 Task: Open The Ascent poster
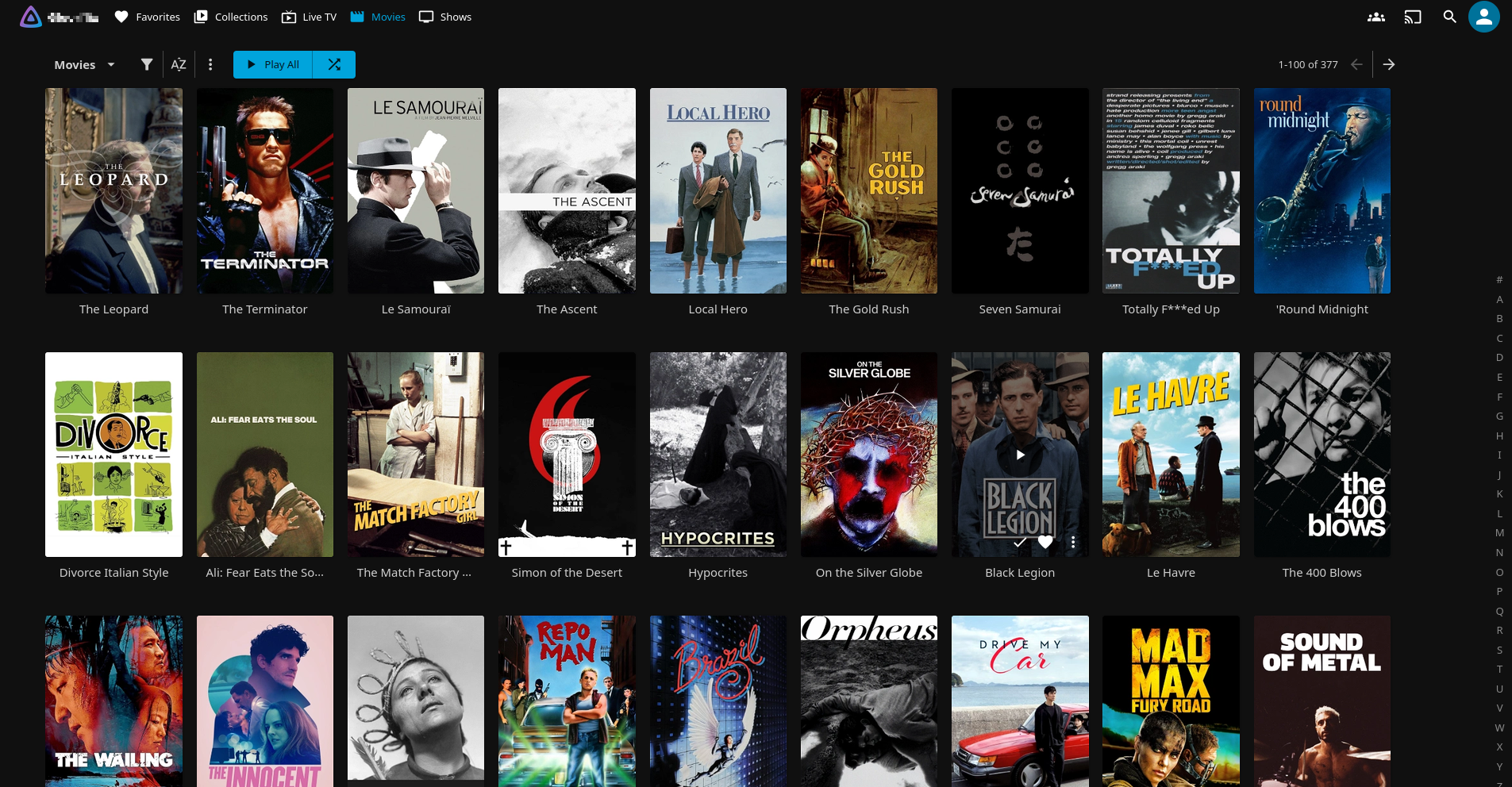click(567, 190)
